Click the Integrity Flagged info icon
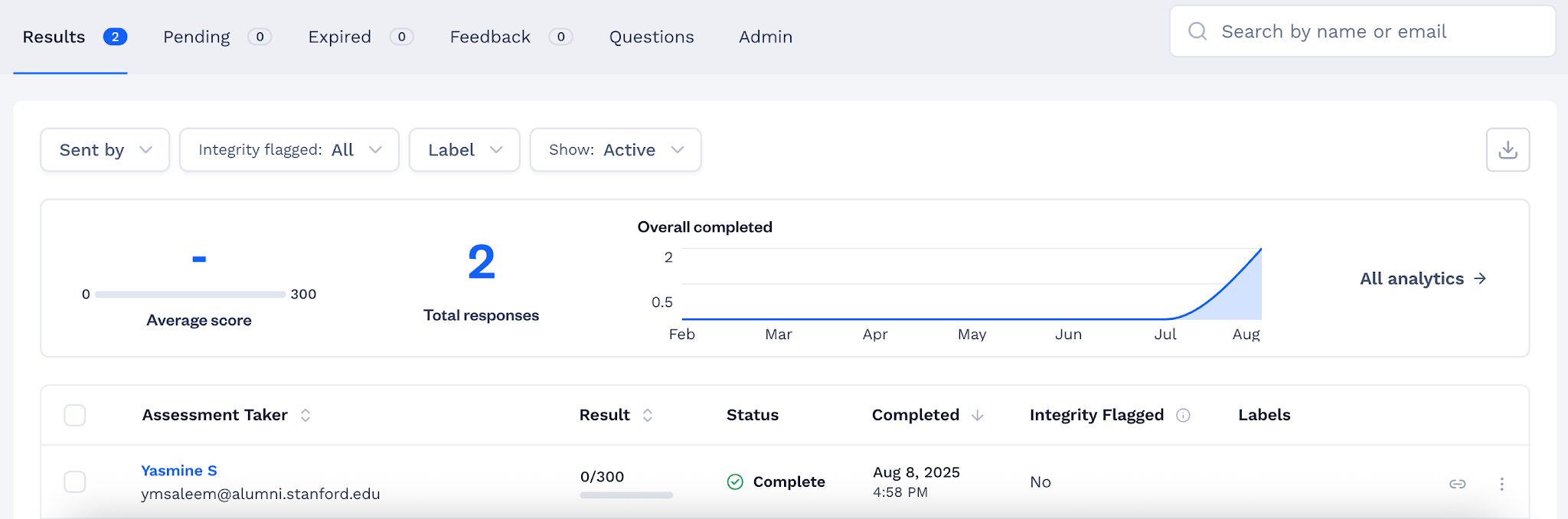The width and height of the screenshot is (1568, 519). click(x=1183, y=415)
